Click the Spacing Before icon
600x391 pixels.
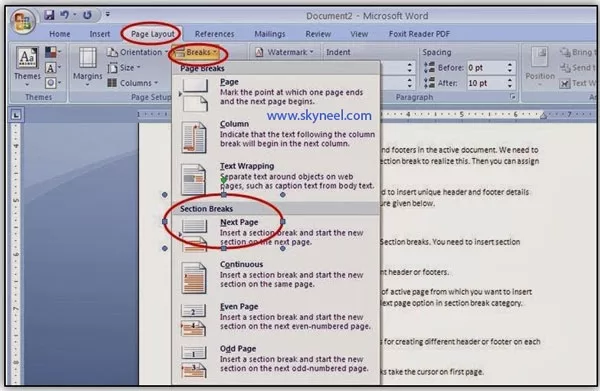click(429, 68)
